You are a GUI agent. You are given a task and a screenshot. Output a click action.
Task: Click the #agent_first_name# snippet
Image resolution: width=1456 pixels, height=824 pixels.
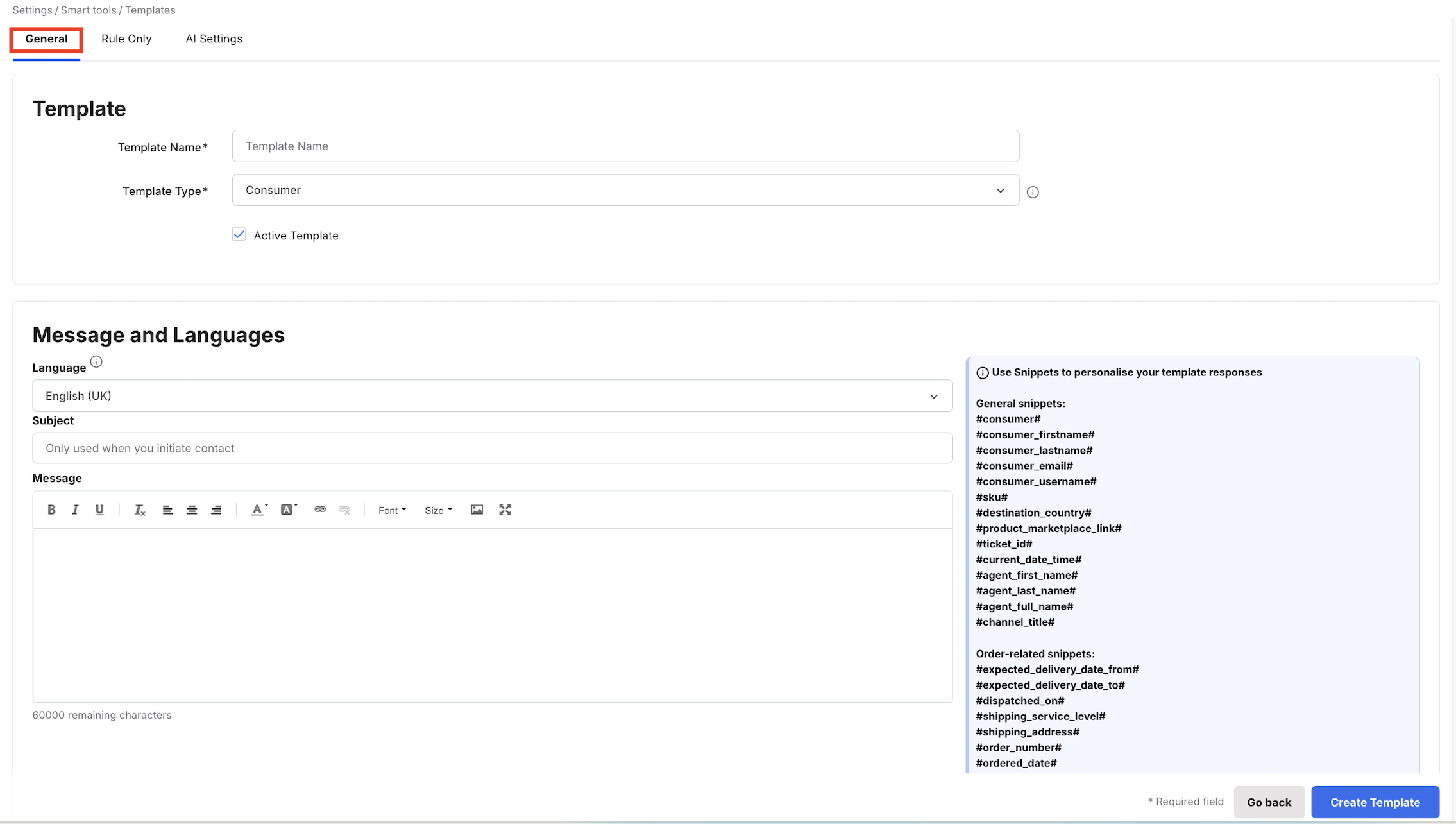pyautogui.click(x=1027, y=575)
